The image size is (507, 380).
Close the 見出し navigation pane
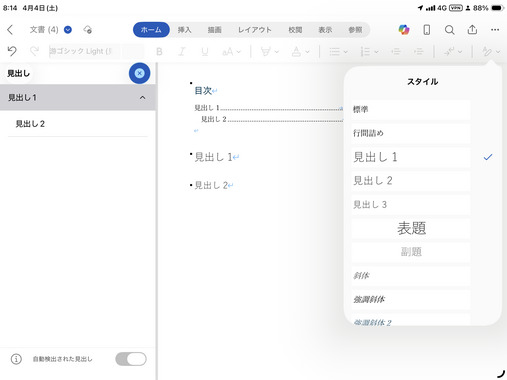139,73
